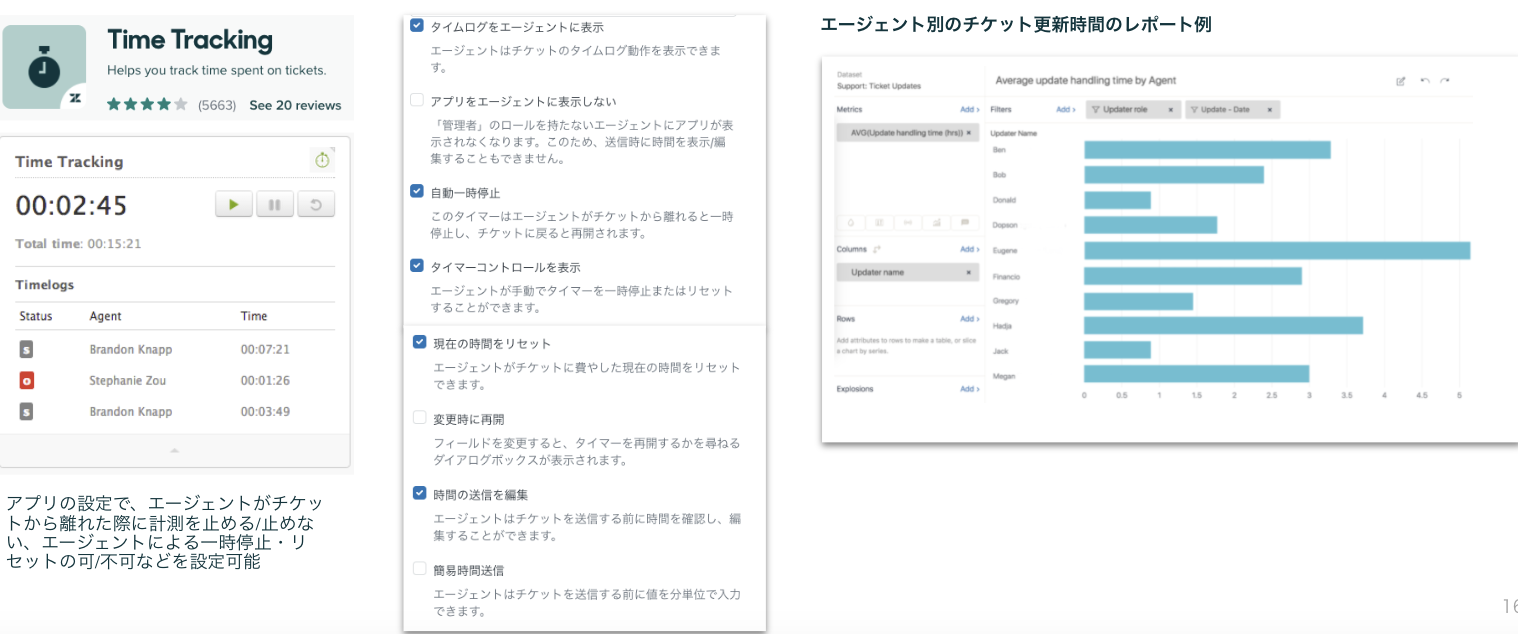Click the green stopwatch icon in the Time Tracking header
This screenshot has width=1518, height=634.
pyautogui.click(x=322, y=160)
